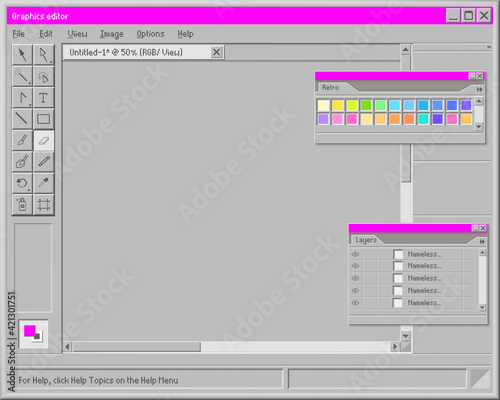This screenshot has width=500, height=400.
Task: Select the lavender swatch starting second row
Action: (x=323, y=119)
